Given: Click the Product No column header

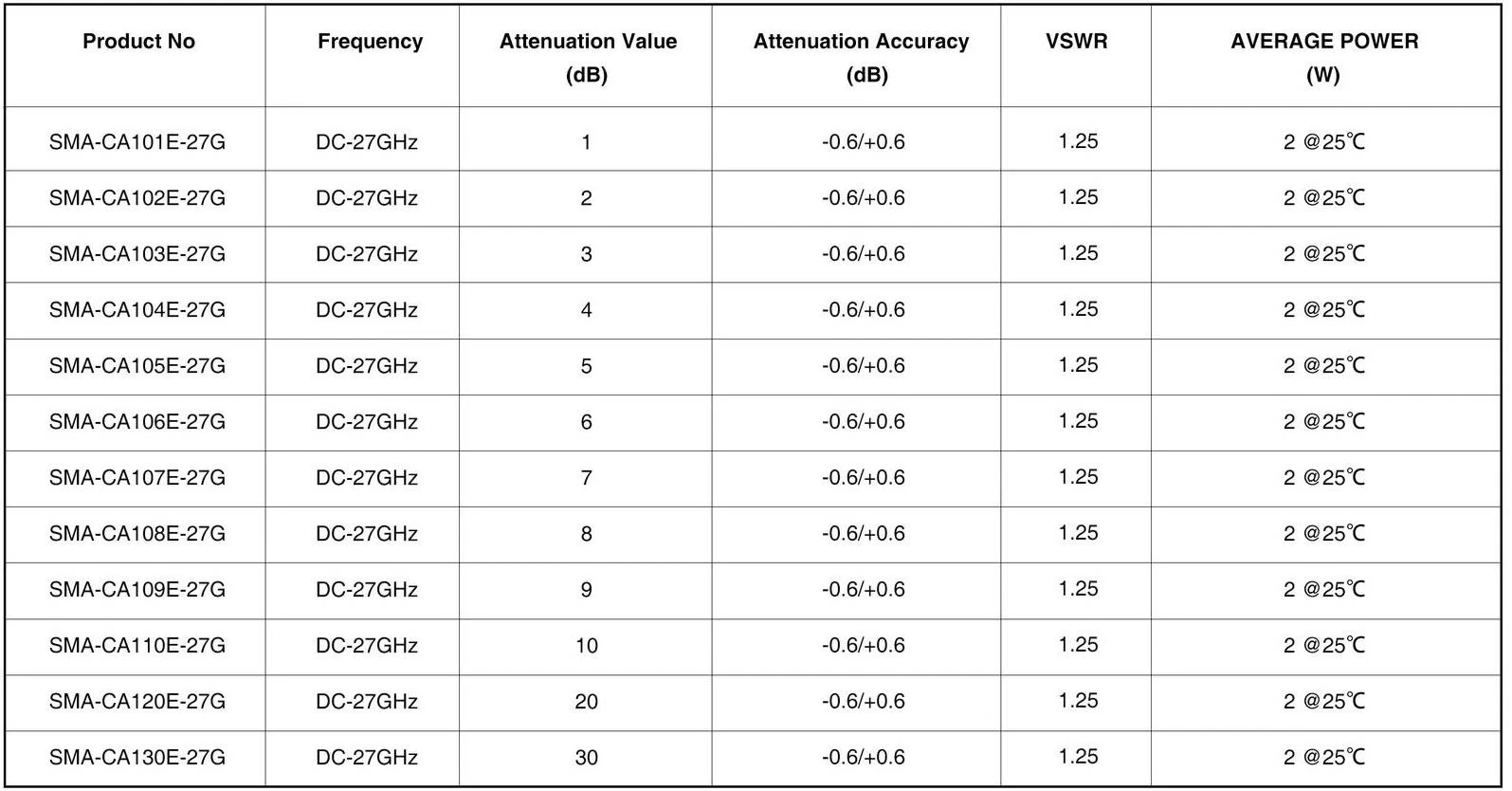Looking at the screenshot, I should [x=138, y=42].
